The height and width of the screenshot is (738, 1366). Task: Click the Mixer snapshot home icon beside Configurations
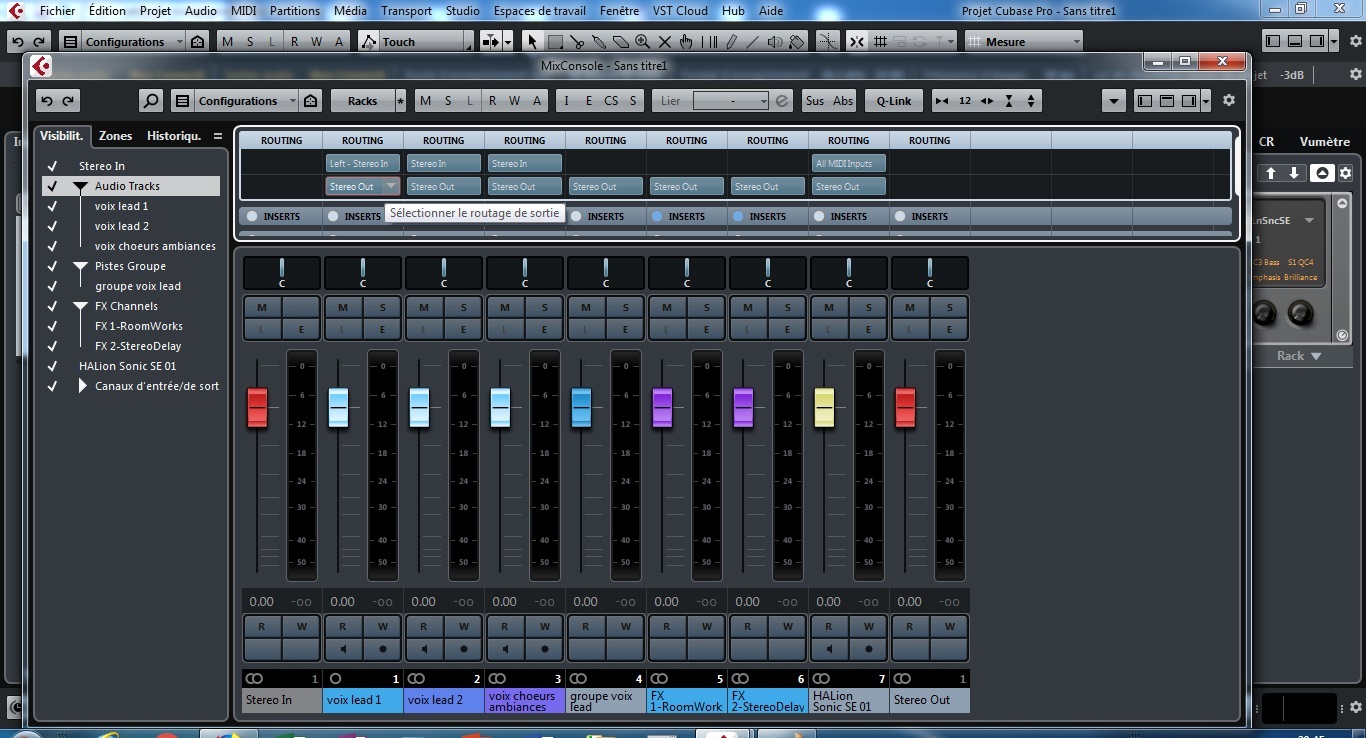(x=311, y=101)
